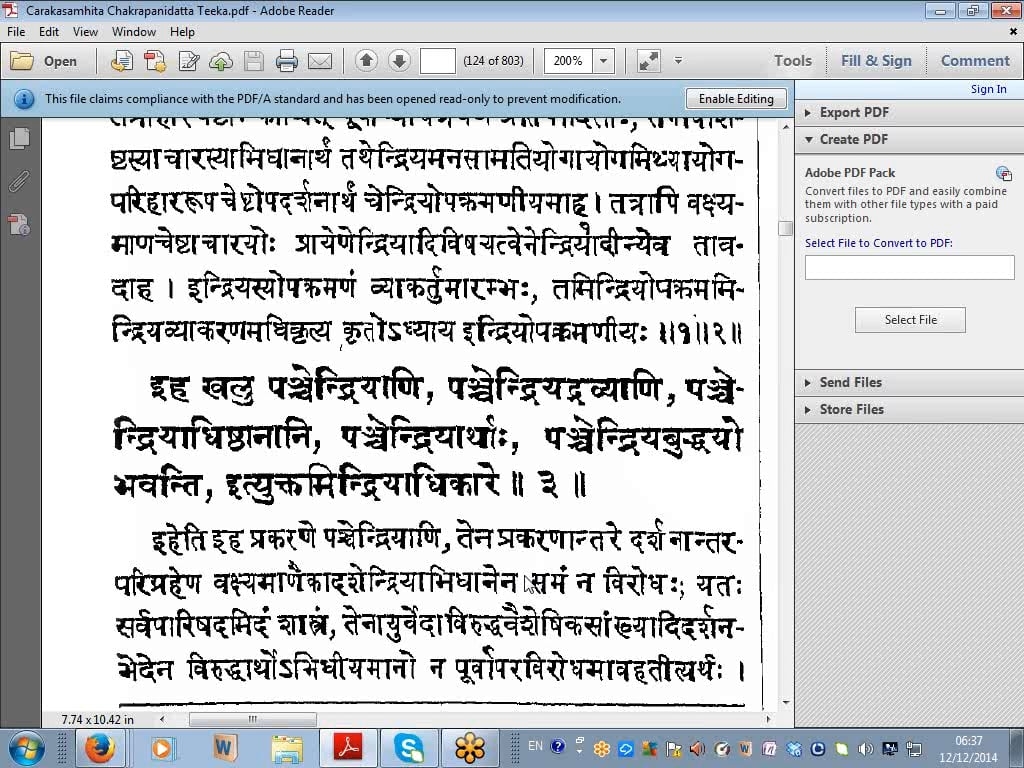Click the page number input field
Viewport: 1024px width, 768px height.
click(438, 61)
